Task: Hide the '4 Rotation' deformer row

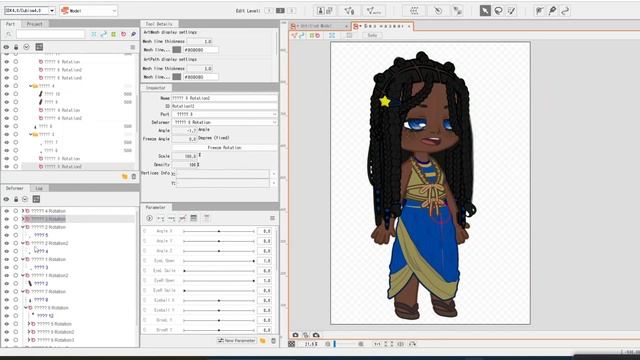Action: click(x=6, y=211)
